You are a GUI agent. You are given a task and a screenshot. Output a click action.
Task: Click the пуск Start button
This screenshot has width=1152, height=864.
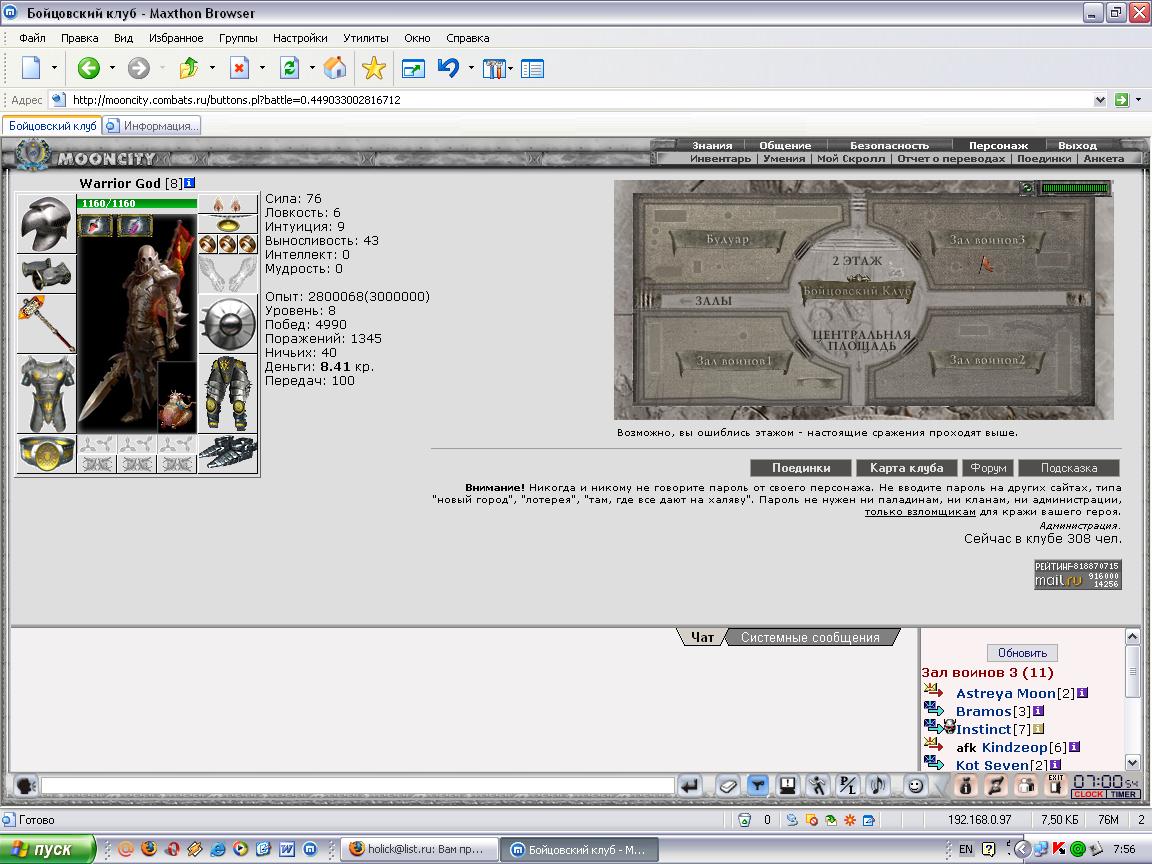point(47,849)
